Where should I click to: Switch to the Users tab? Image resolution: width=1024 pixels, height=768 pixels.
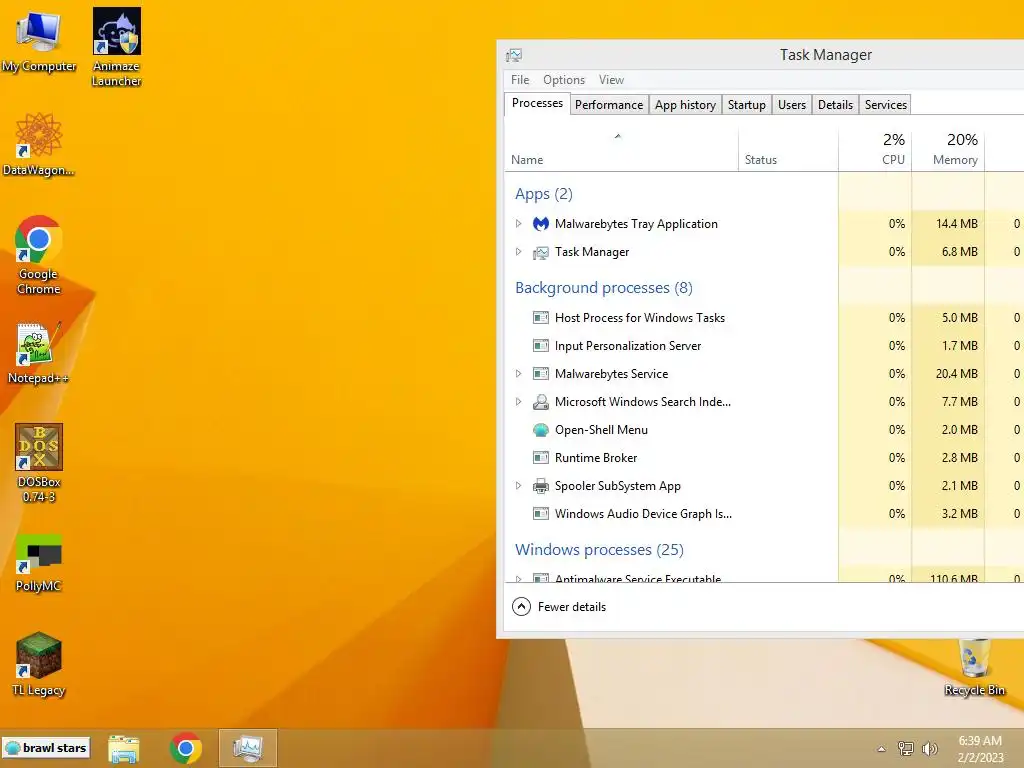coord(792,104)
